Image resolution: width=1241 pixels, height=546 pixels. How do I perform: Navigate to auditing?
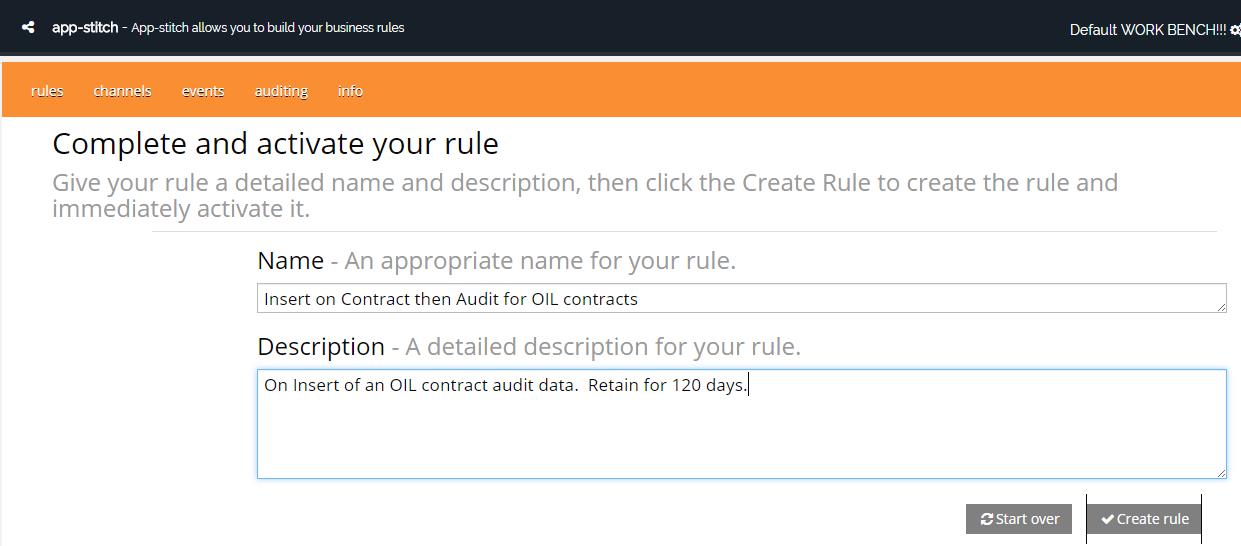tap(281, 91)
